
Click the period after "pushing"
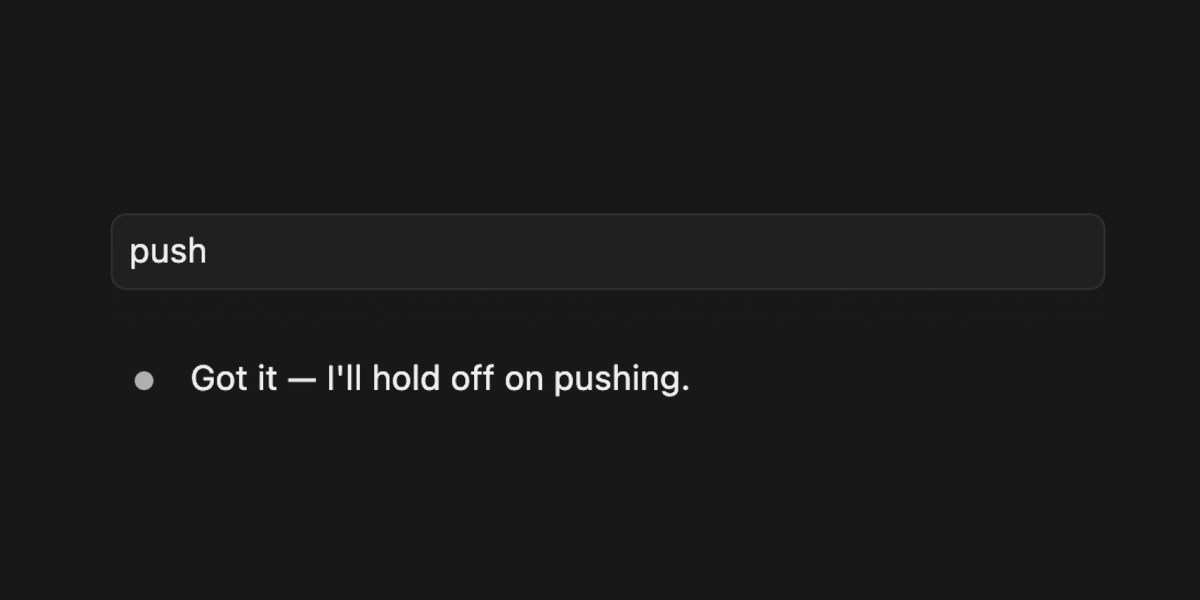click(685, 390)
